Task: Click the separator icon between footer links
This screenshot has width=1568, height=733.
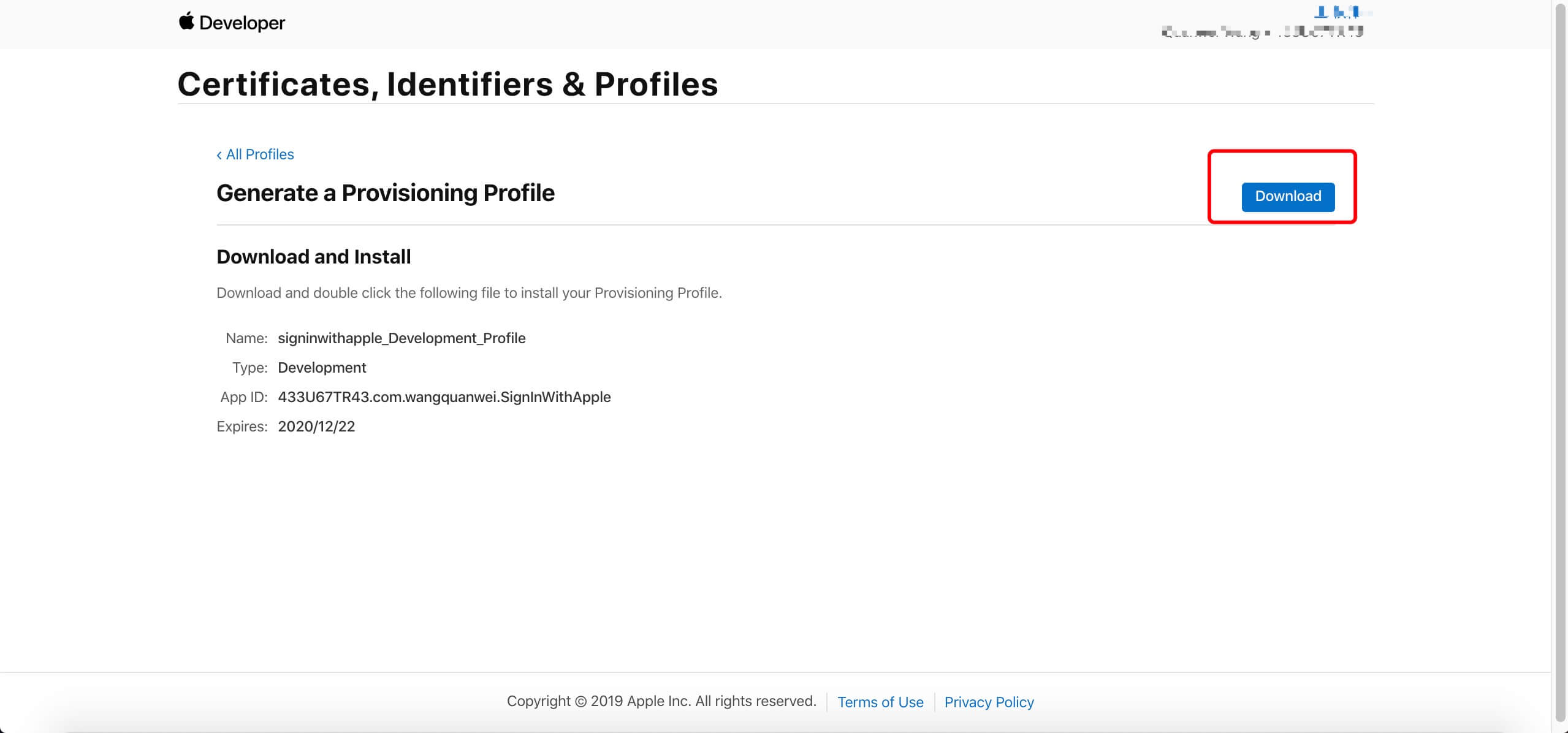Action: coord(935,701)
